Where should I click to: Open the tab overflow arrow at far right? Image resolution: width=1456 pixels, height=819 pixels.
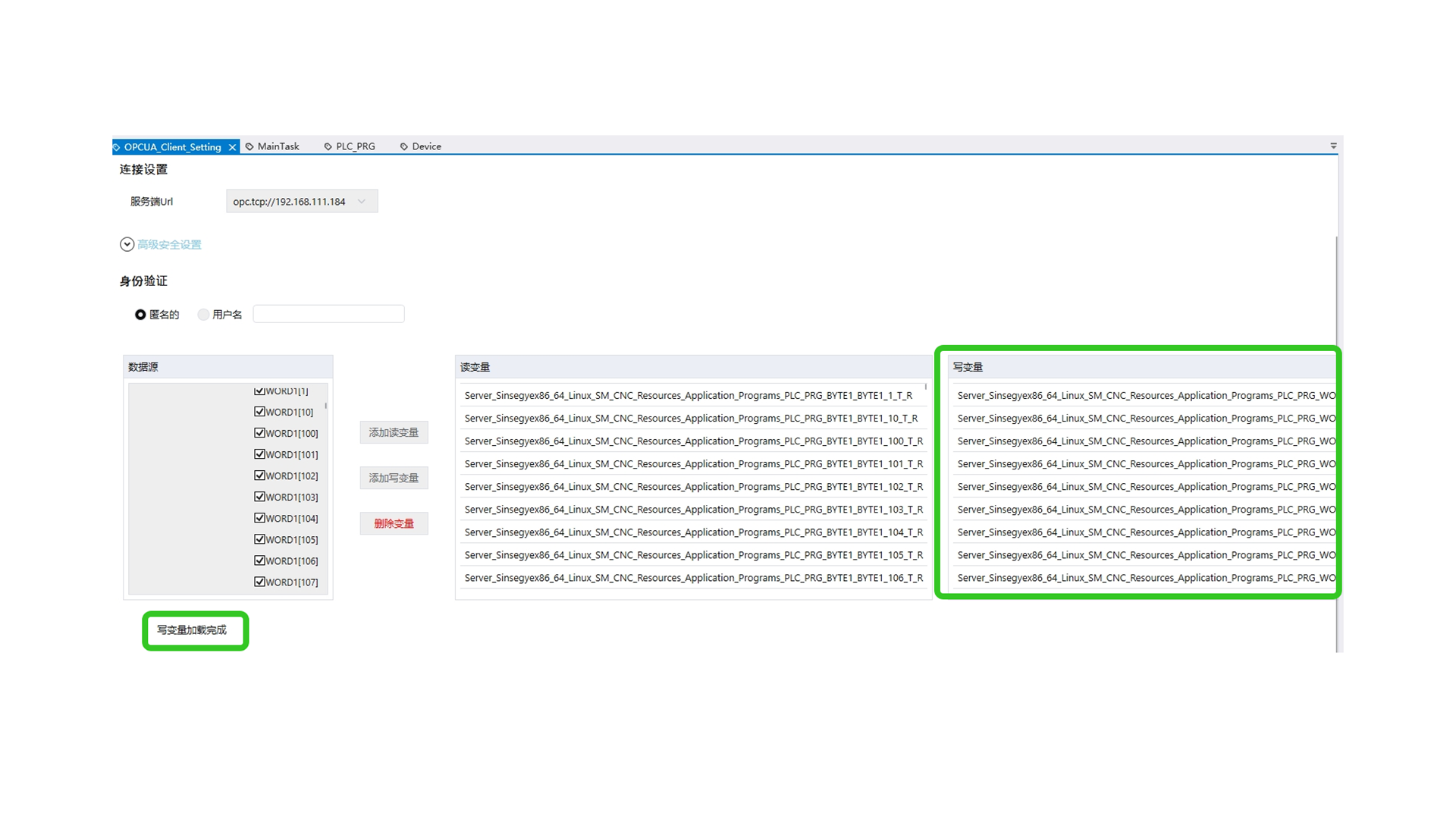1333,146
